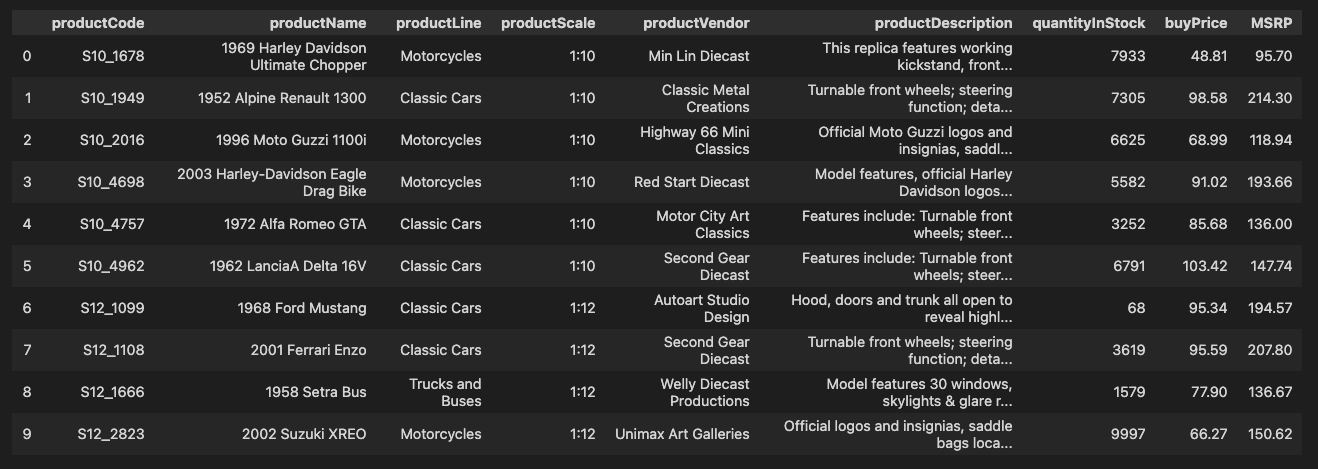Click the Motor City Art Classics cell
The width and height of the screenshot is (1318, 469).
(702, 224)
